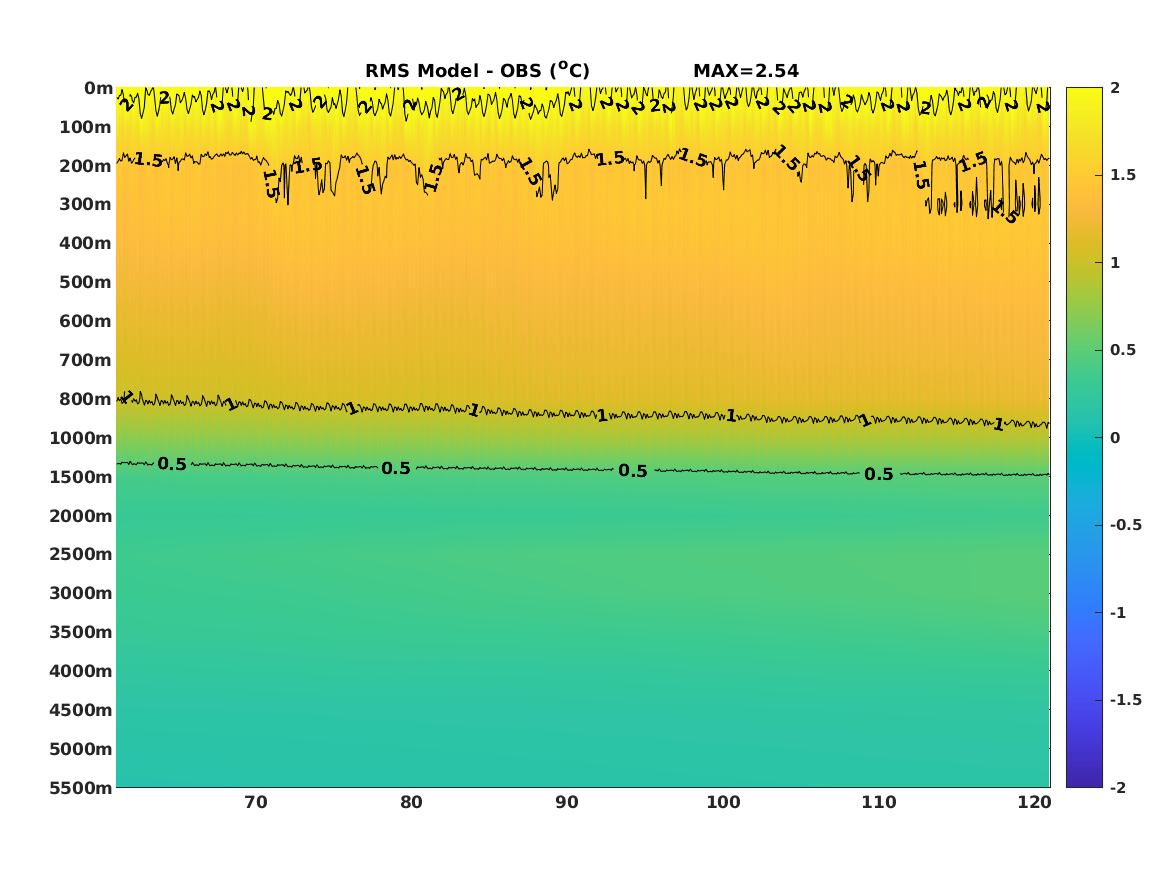
Task: Select the colorbar tick label '0.5'
Action: click(1123, 350)
